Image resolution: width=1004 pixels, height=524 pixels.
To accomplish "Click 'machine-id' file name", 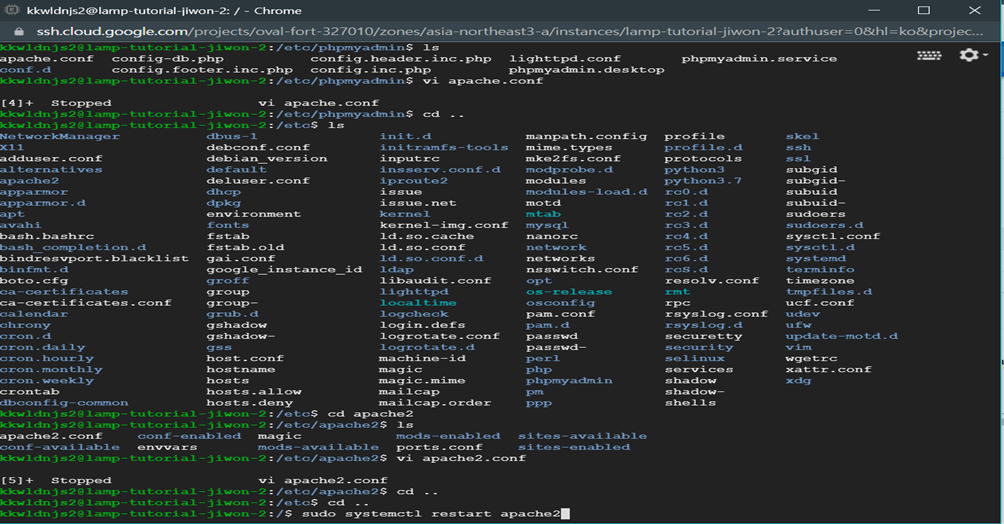I will [x=423, y=358].
